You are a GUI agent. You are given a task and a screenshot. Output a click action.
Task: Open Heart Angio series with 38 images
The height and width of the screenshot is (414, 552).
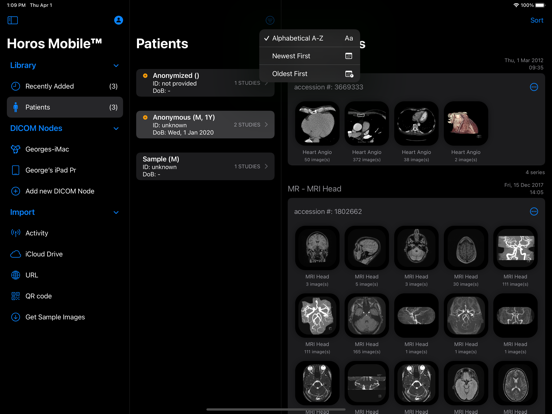[x=416, y=124]
